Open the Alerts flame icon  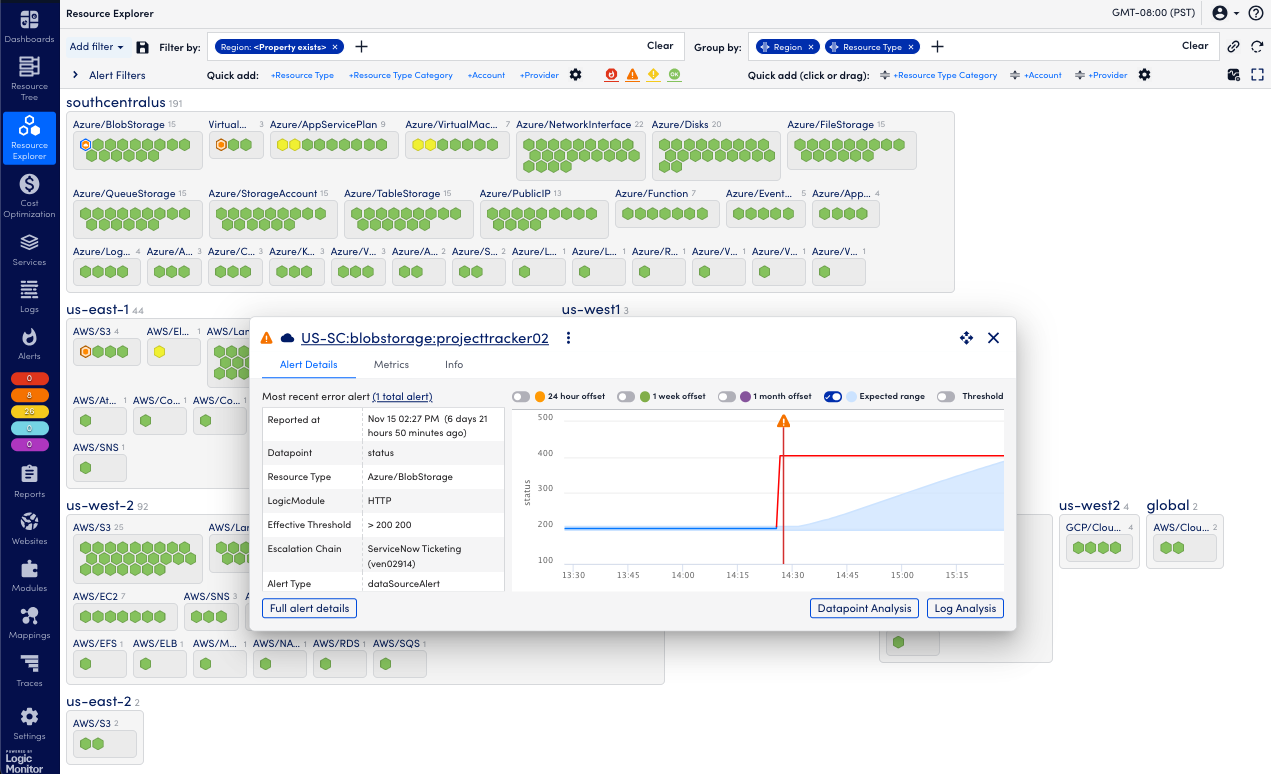click(x=29, y=338)
